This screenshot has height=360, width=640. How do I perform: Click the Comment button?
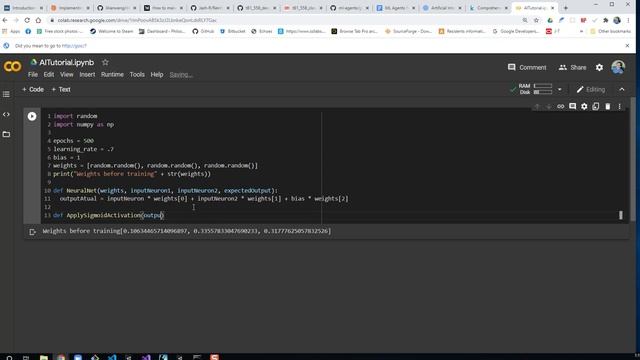tap(527, 67)
